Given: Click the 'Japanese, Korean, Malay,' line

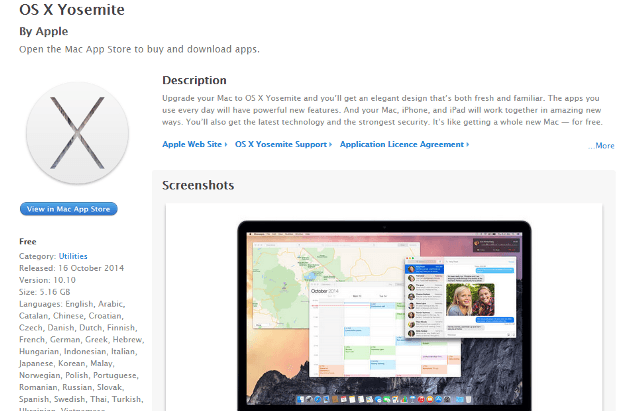Looking at the screenshot, I should 66,363.
